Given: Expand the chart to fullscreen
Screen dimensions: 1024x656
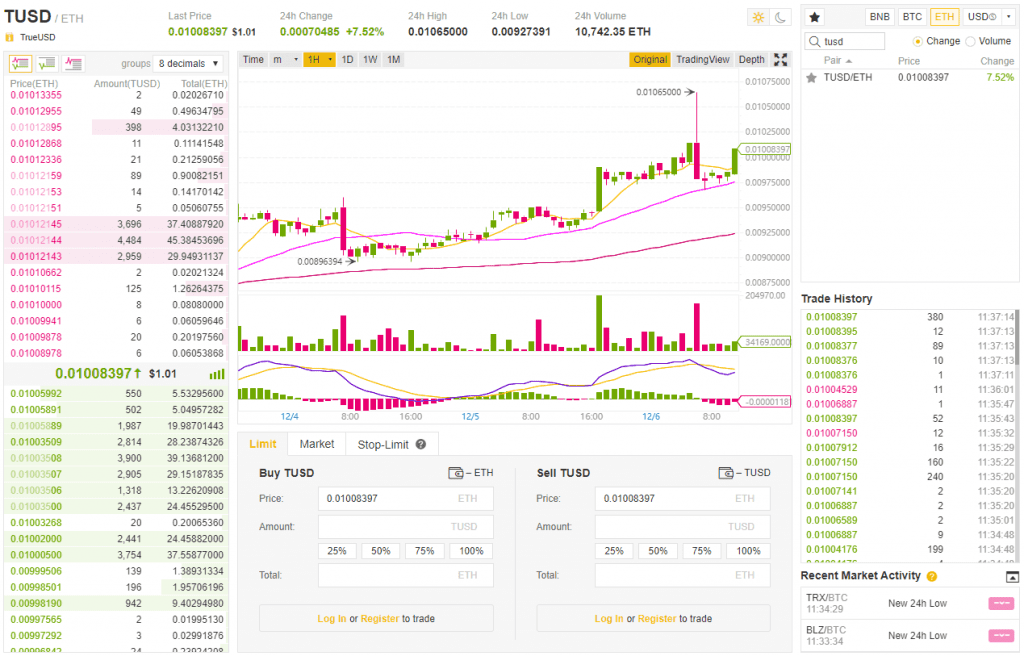Looking at the screenshot, I should [781, 60].
